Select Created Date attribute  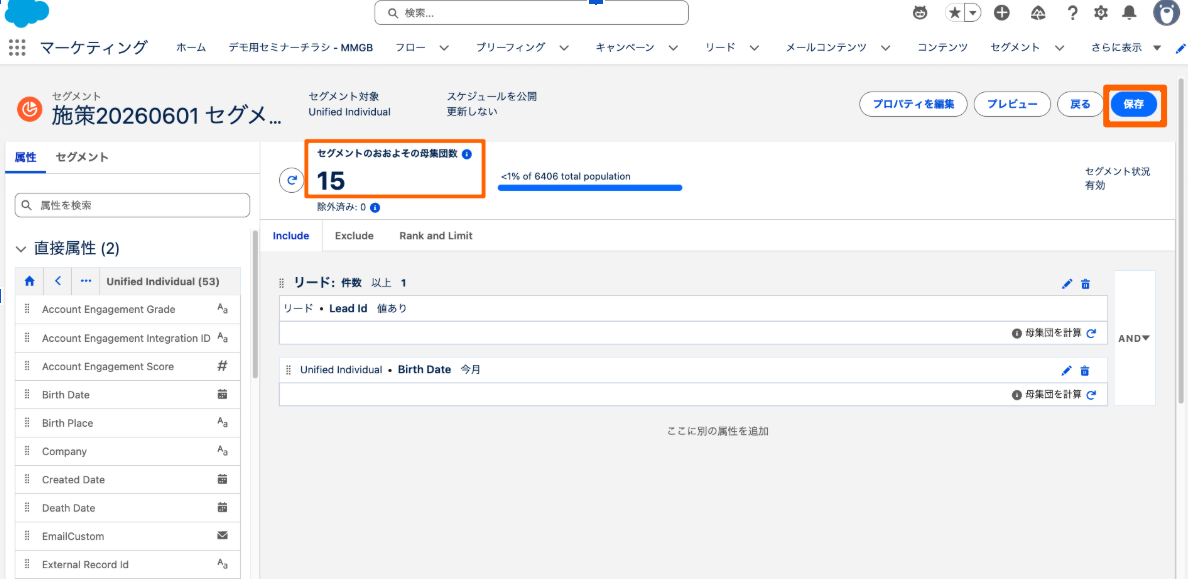click(x=127, y=480)
